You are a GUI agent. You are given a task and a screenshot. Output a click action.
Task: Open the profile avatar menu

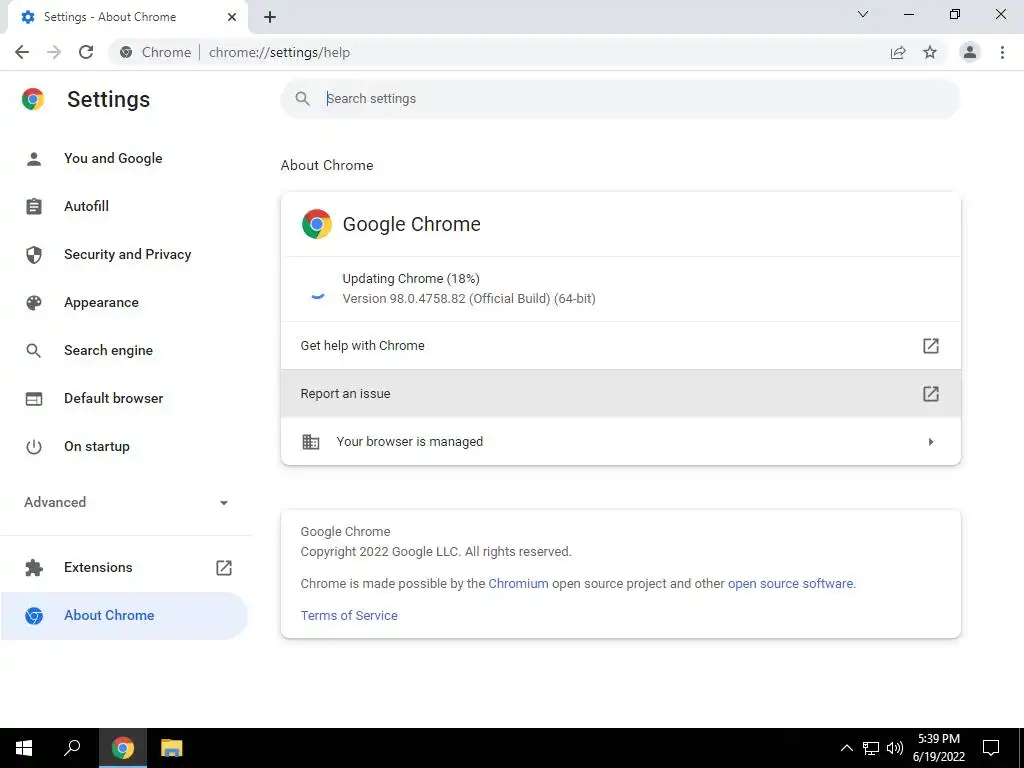(970, 52)
